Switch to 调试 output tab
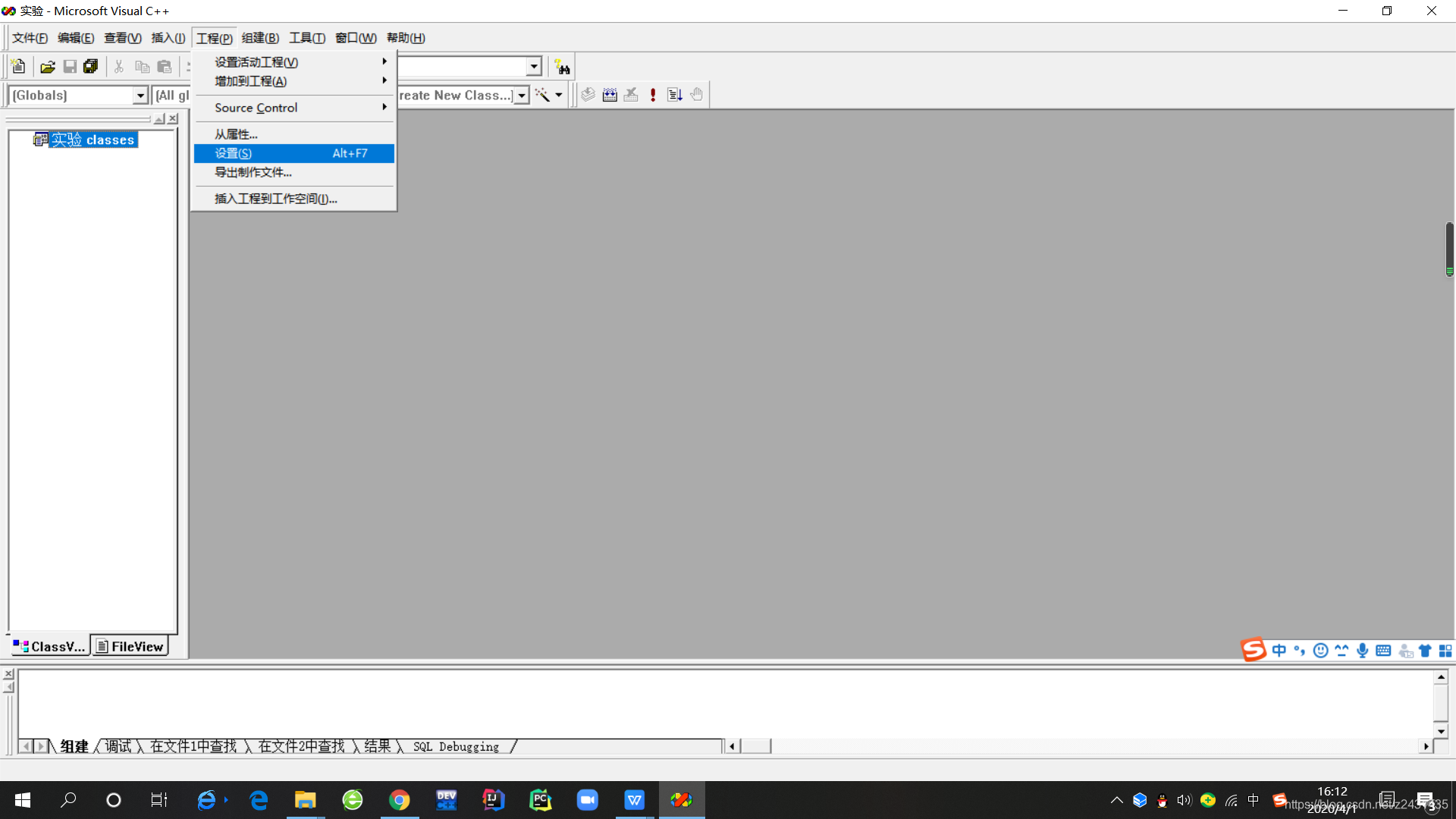Viewport: 1456px width, 819px height. 118,746
